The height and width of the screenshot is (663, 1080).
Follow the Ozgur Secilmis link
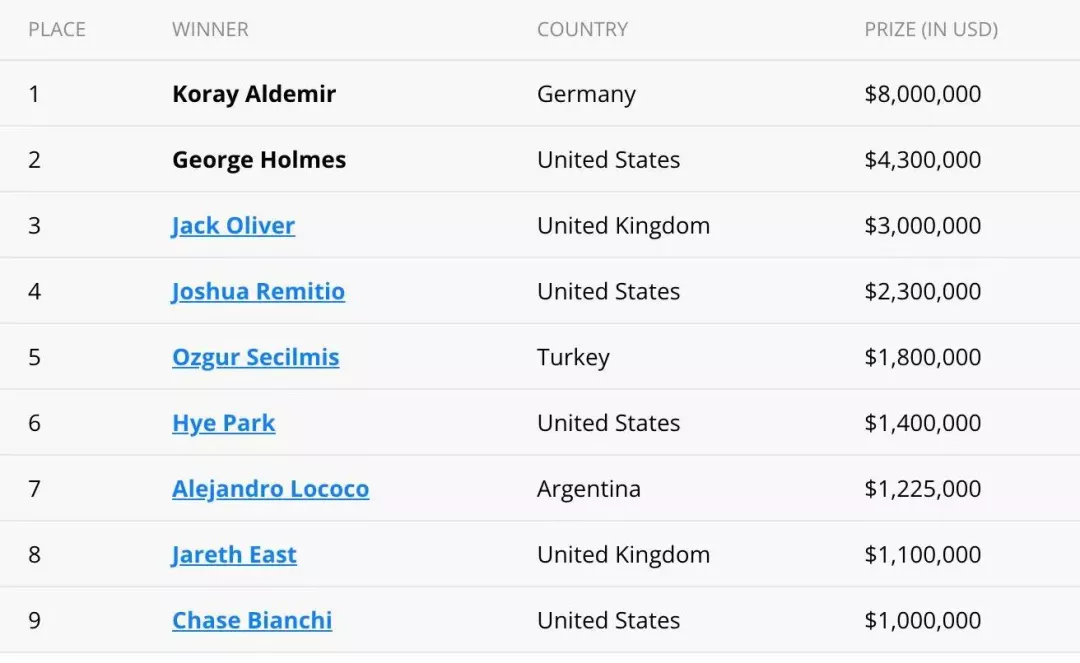point(256,357)
